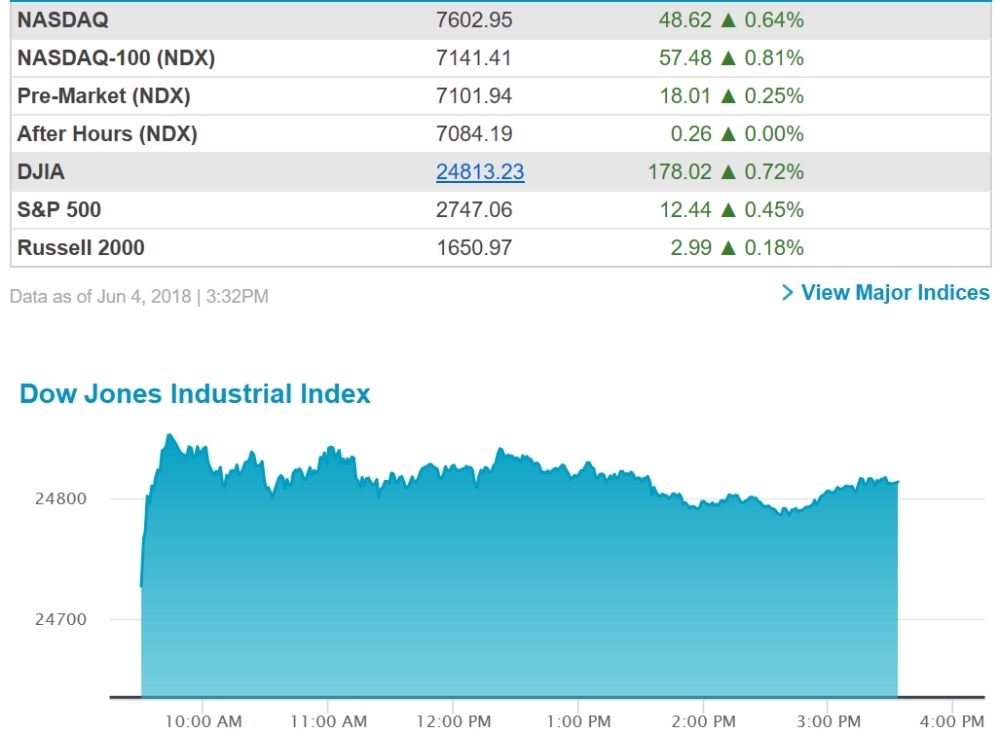This screenshot has width=1000, height=734.
Task: Click the up arrow in Russell 2000 row
Action: point(728,248)
